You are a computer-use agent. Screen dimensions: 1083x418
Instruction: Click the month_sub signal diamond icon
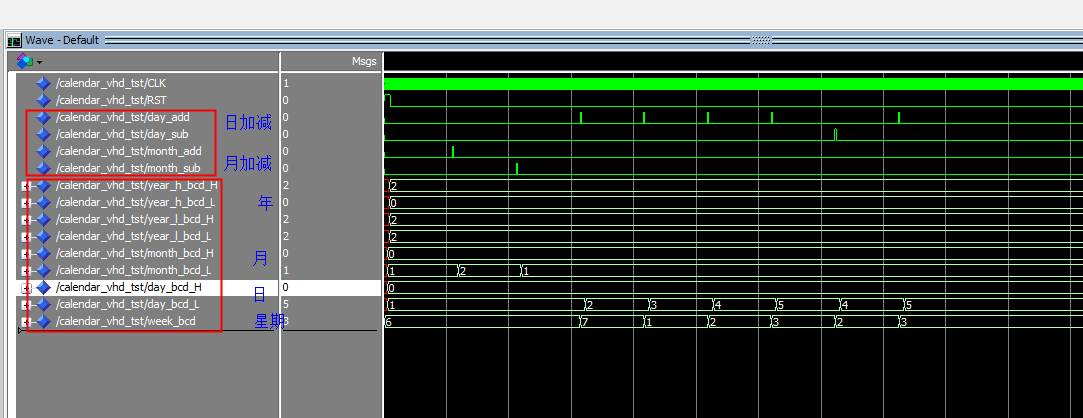click(x=44, y=168)
